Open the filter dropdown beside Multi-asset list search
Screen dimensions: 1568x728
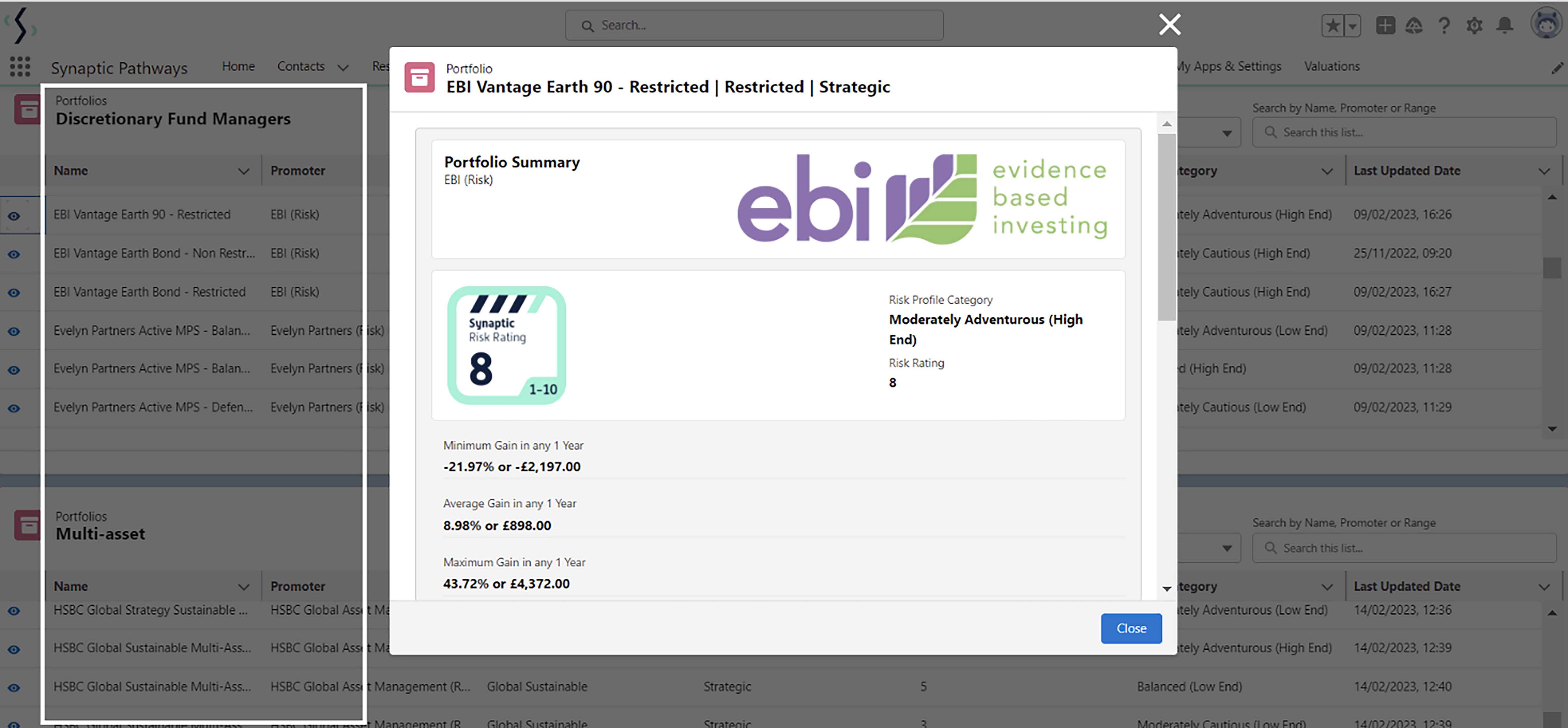pyautogui.click(x=1227, y=548)
